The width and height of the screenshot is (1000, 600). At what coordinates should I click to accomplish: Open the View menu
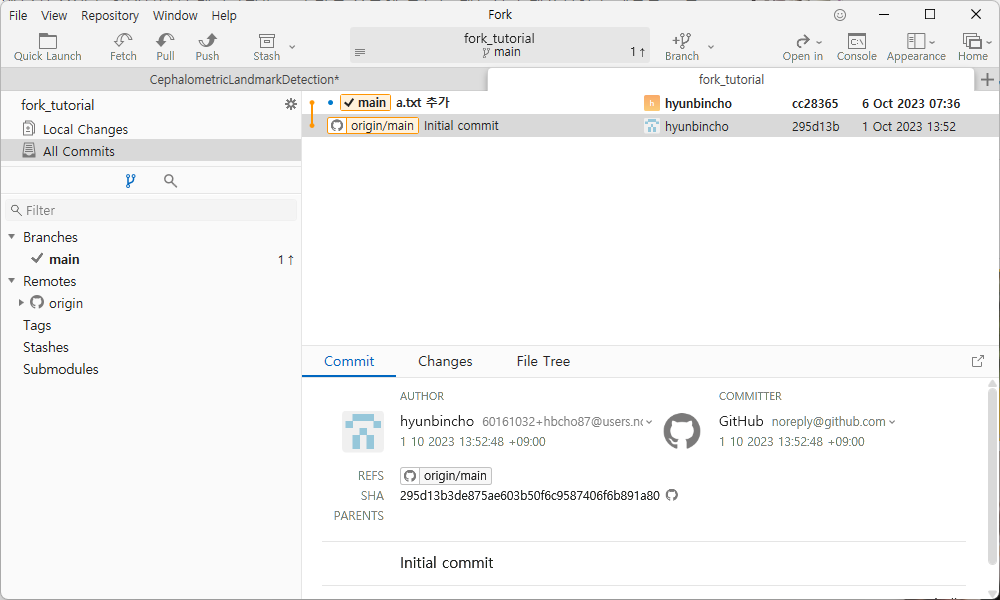[54, 15]
